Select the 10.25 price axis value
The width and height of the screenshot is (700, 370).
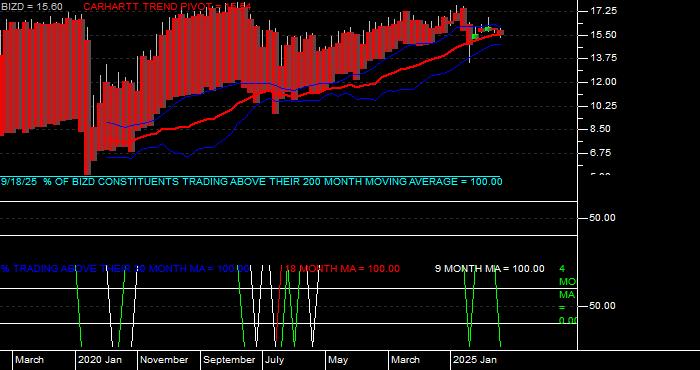[603, 106]
